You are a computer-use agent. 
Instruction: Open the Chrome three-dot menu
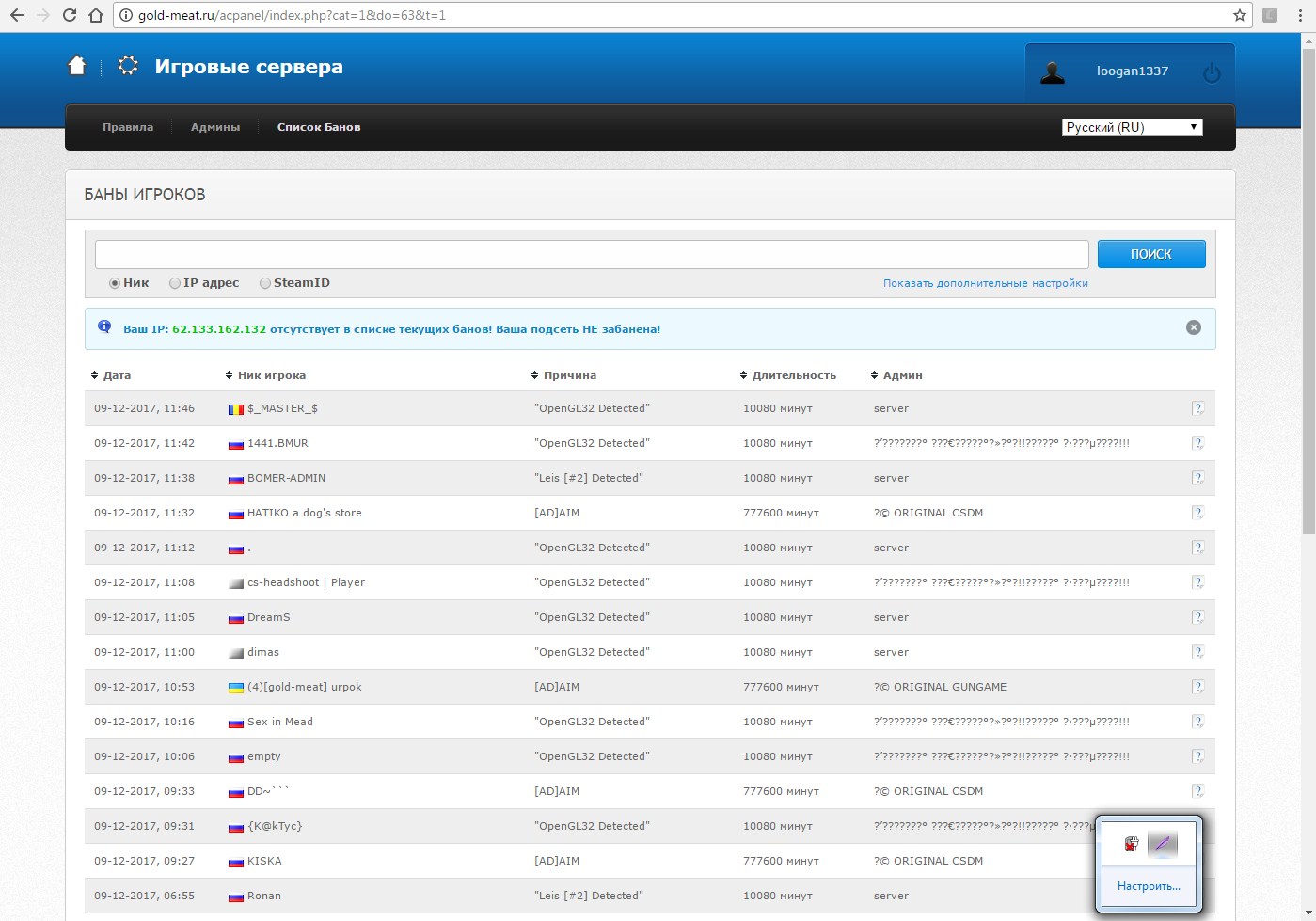pos(1300,15)
